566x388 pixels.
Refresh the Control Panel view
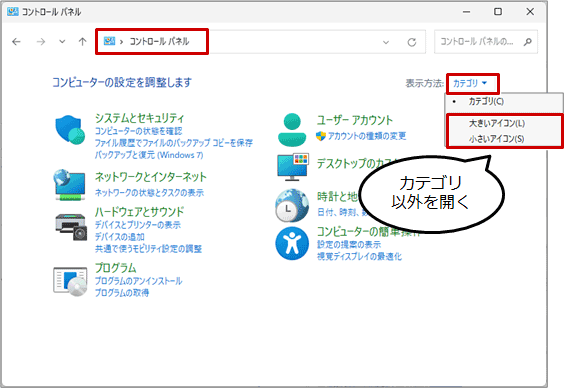(412, 42)
